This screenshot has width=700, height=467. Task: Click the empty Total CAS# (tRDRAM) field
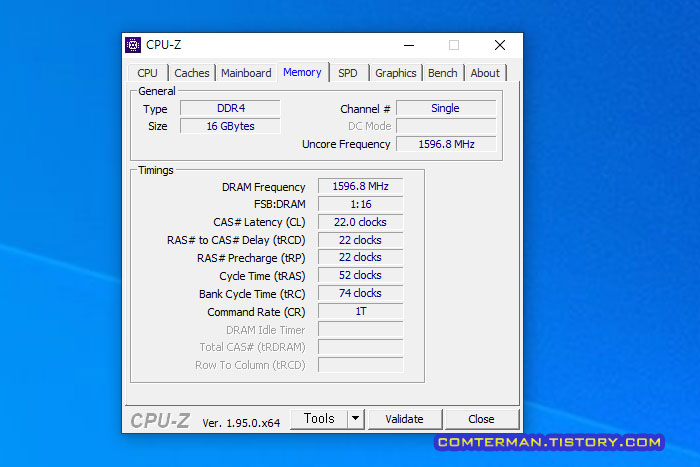click(360, 347)
